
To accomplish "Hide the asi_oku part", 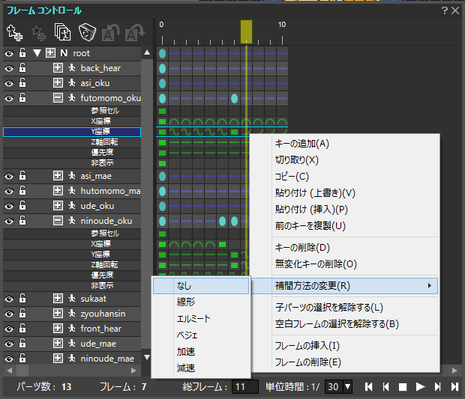I will (x=9, y=83).
